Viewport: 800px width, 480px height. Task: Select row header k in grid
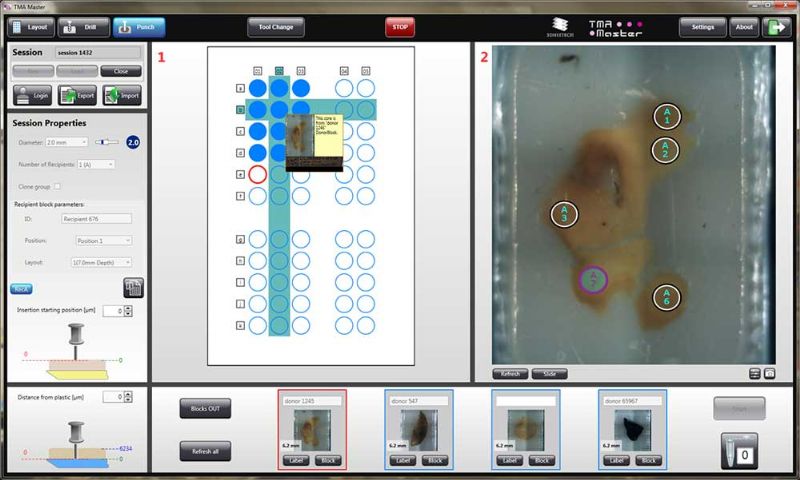[240, 325]
